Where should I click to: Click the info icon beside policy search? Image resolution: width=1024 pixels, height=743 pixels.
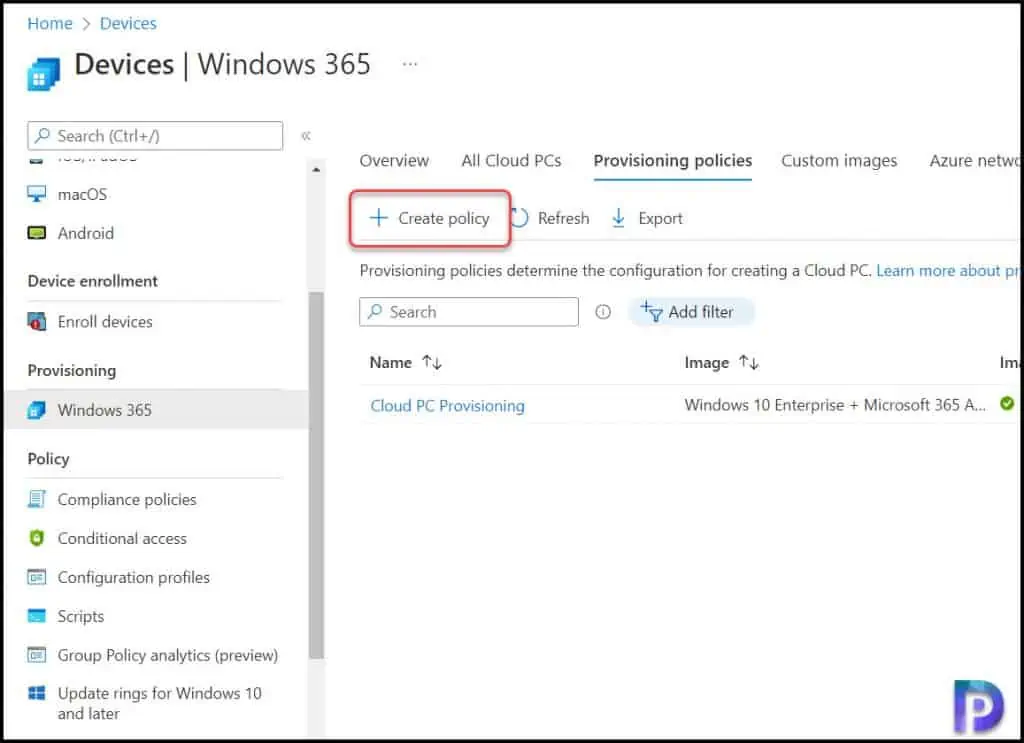pos(603,312)
